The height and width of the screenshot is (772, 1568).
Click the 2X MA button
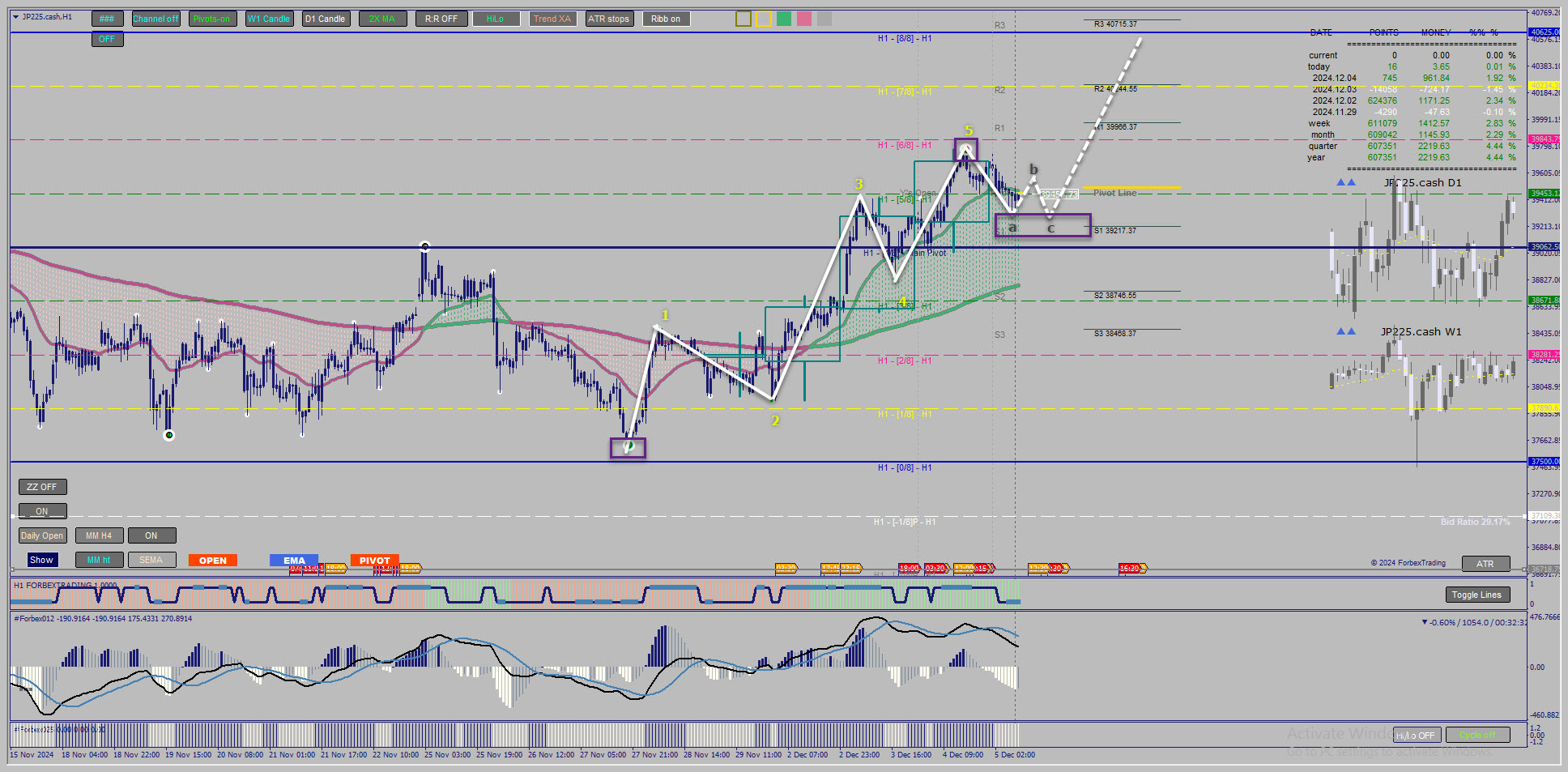pyautogui.click(x=382, y=19)
